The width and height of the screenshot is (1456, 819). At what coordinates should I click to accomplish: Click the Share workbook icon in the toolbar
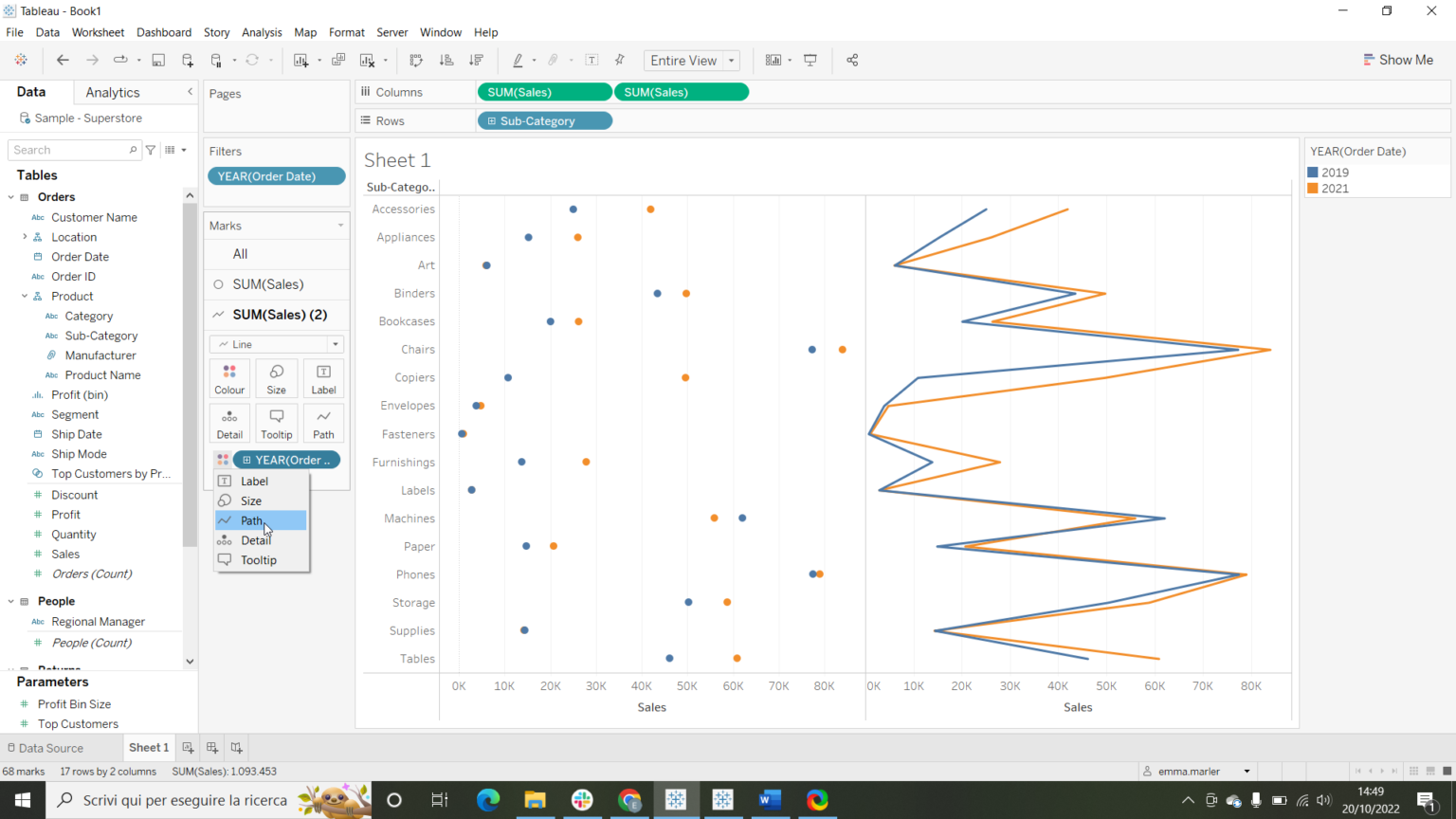tap(852, 60)
